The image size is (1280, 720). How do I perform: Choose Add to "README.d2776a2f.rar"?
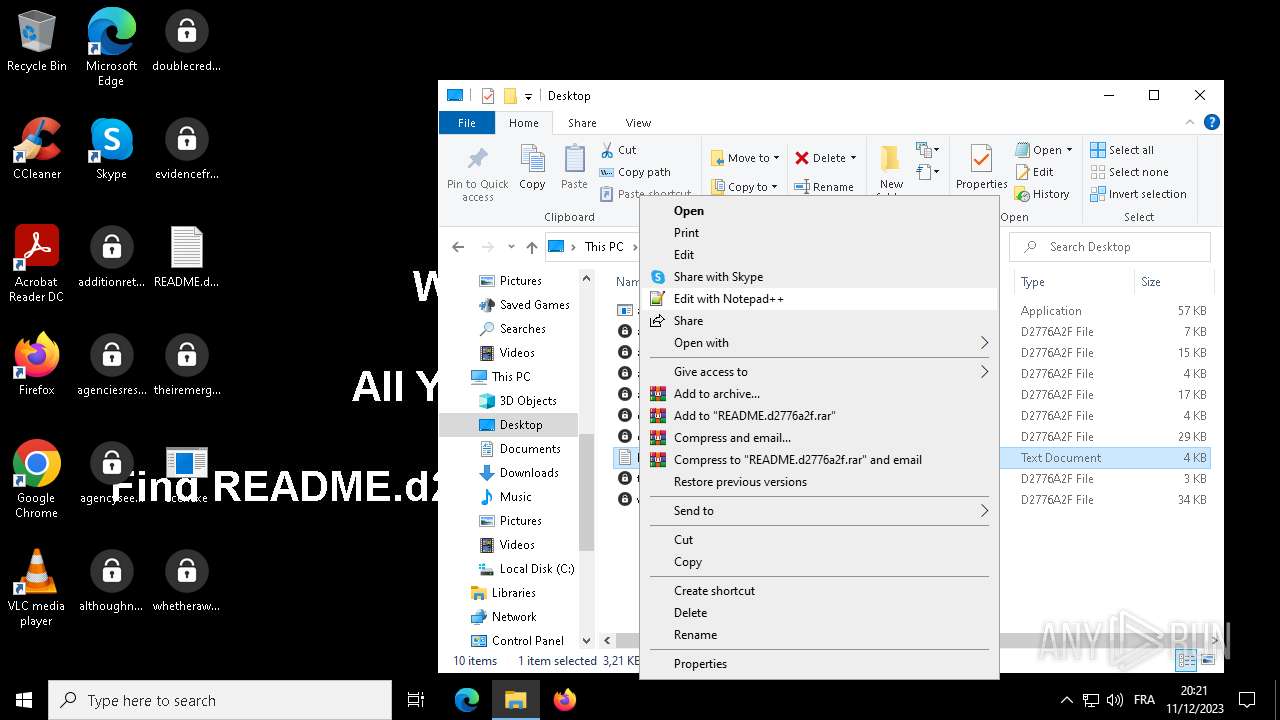click(818, 416)
